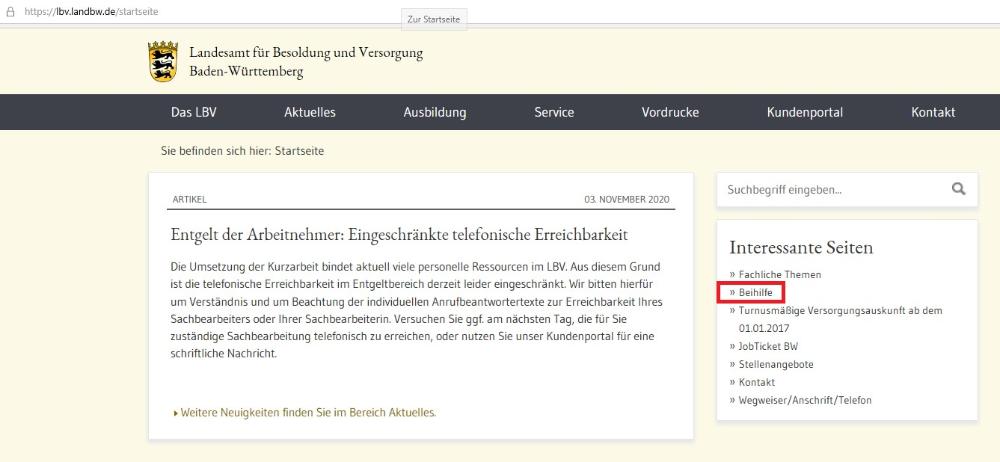This screenshot has height=462, width=1000.
Task: Click the padlock icon in address bar
Action: [11, 11]
